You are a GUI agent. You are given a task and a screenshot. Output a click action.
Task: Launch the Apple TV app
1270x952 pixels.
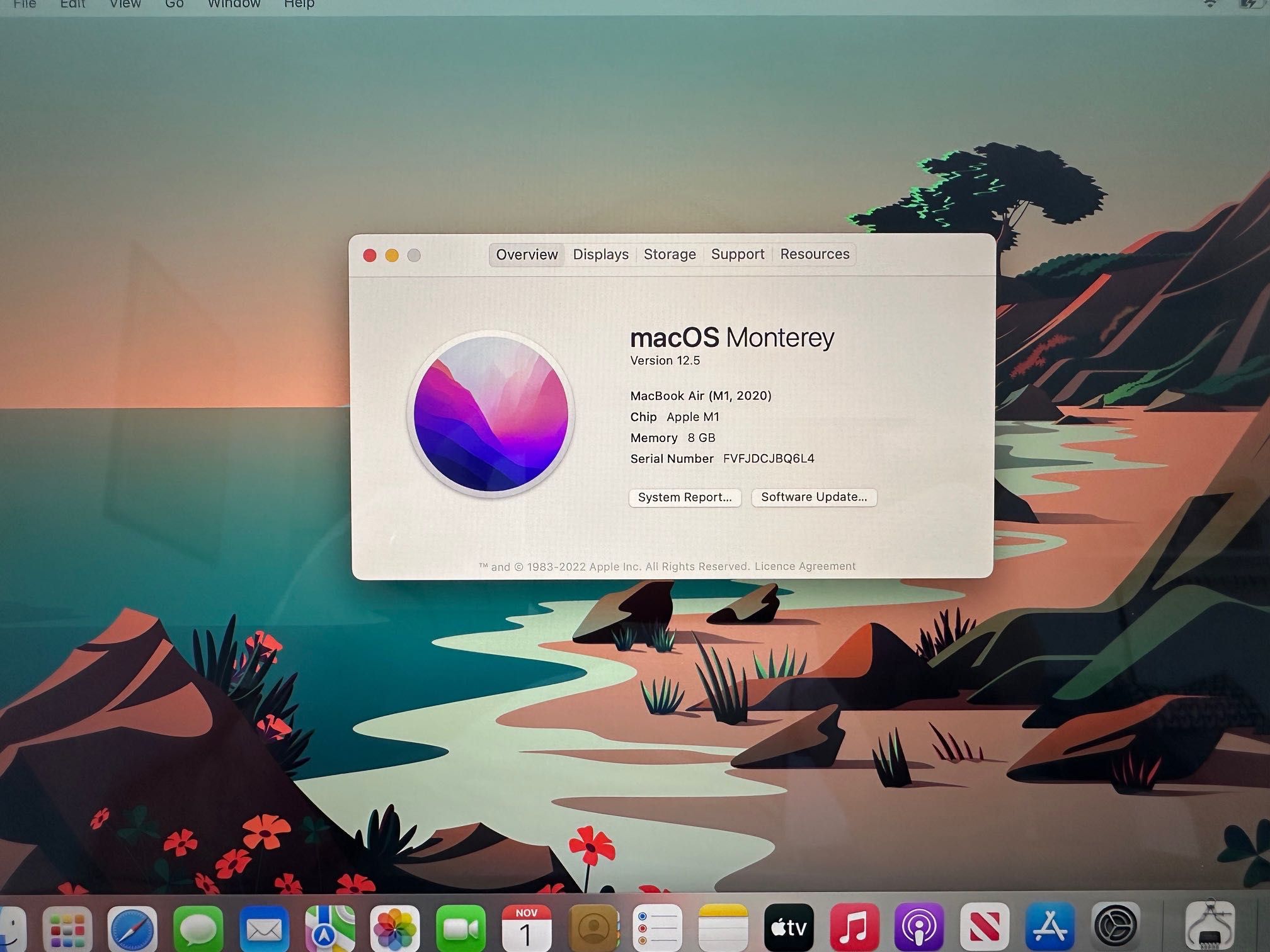(789, 929)
